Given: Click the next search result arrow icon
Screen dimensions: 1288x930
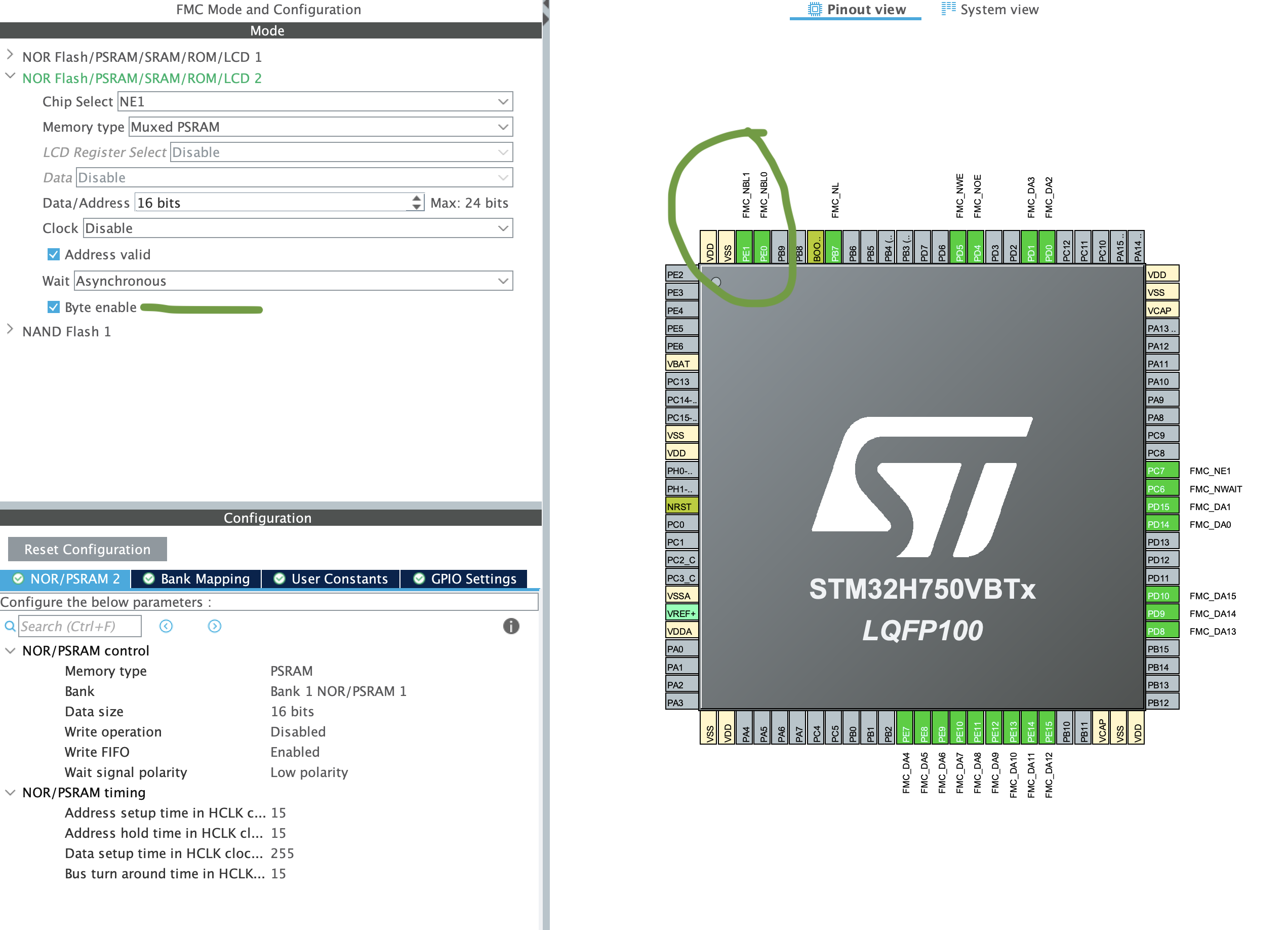Looking at the screenshot, I should click(215, 626).
